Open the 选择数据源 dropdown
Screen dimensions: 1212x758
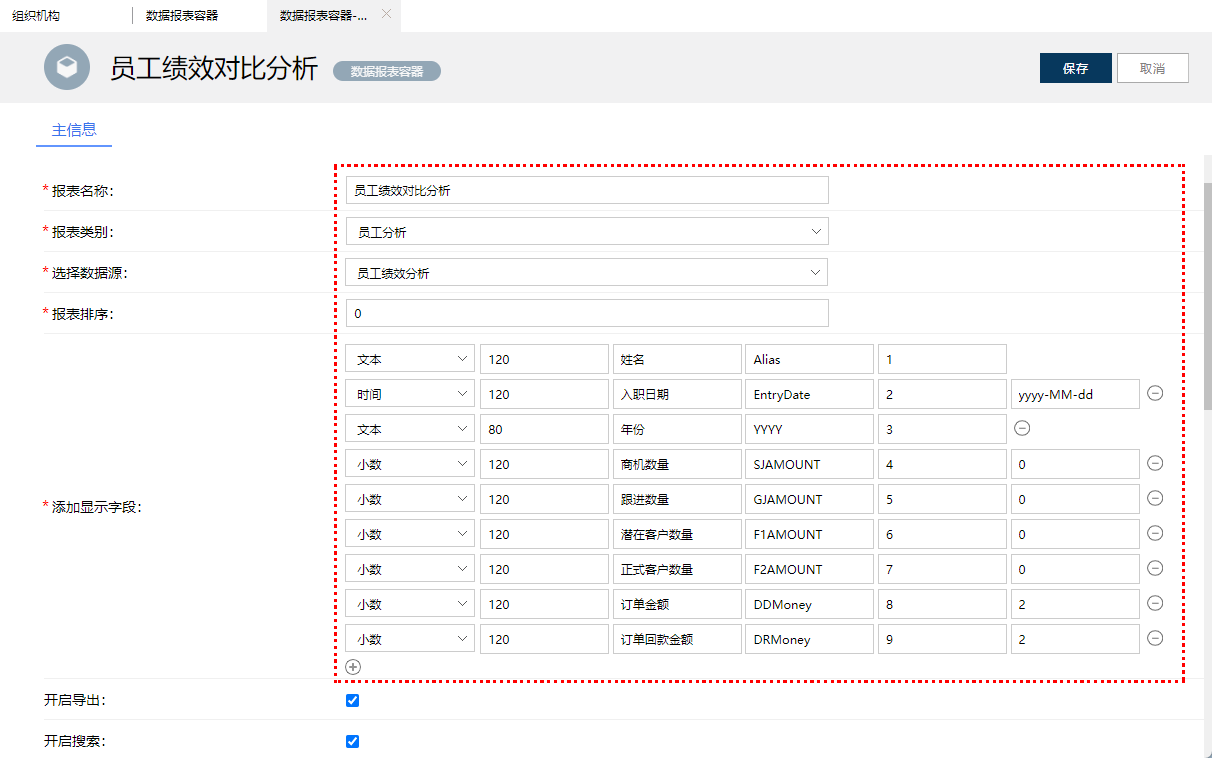[587, 271]
